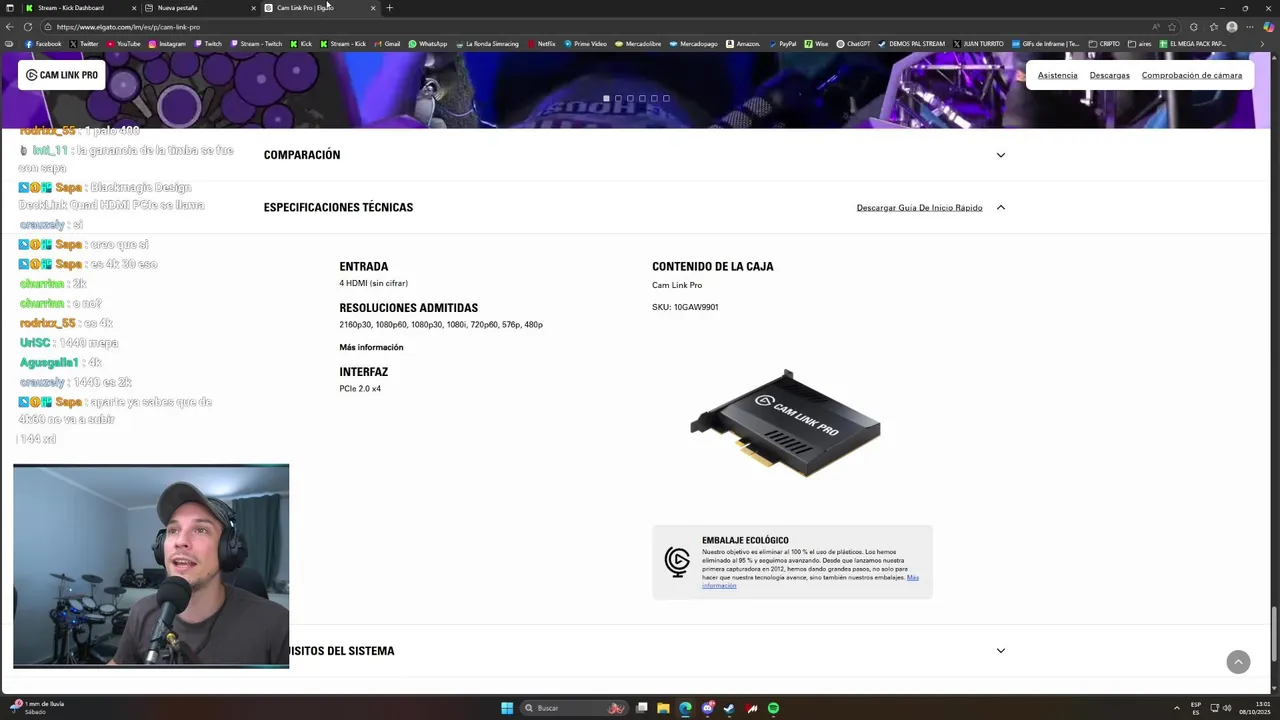Open the YouTube bookmark
The width and height of the screenshot is (1280, 720).
(124, 44)
